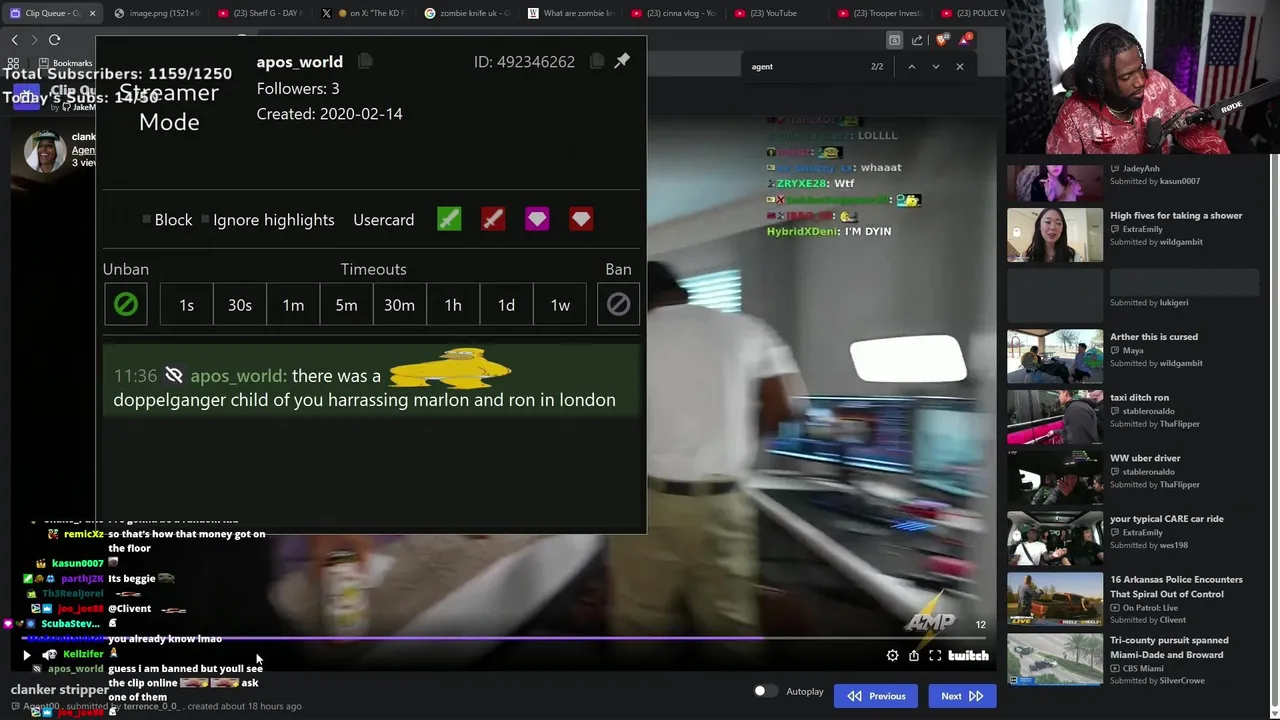The width and height of the screenshot is (1280, 720).
Task: Play the clip with the play button
Action: tap(27, 656)
